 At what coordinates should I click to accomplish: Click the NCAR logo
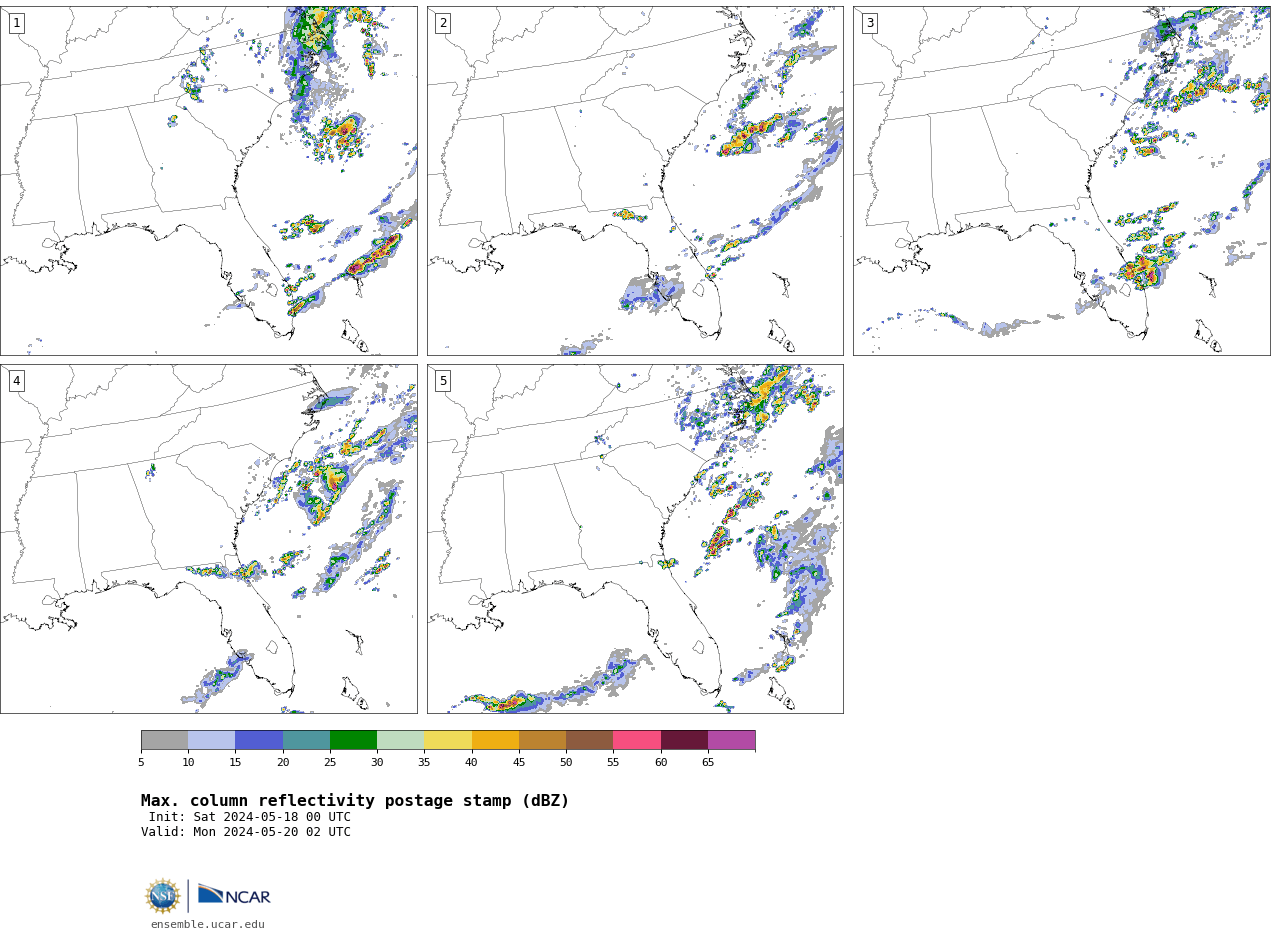point(234,895)
